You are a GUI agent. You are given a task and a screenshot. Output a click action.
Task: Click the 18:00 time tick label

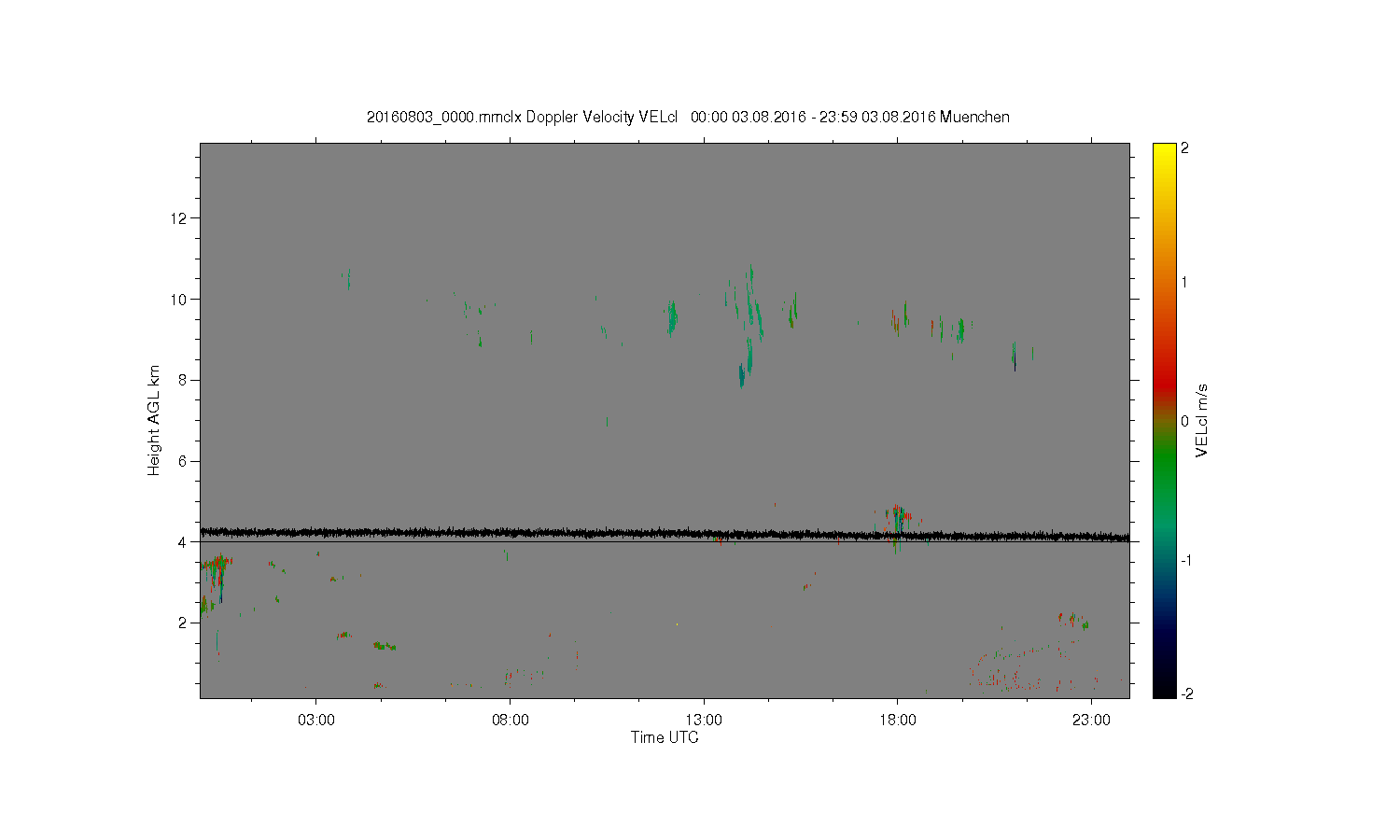(x=897, y=721)
